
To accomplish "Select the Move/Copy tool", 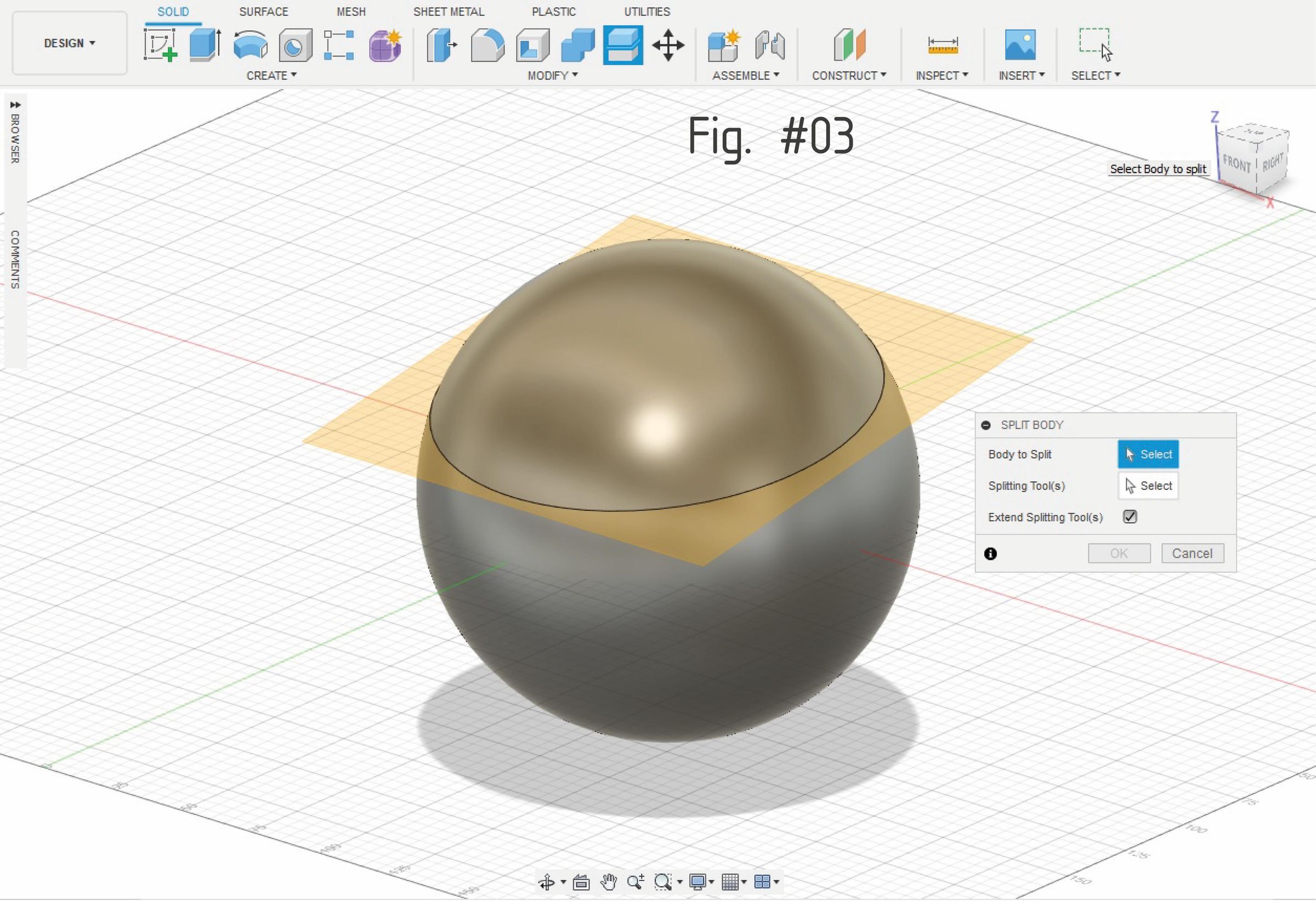I will (670, 45).
